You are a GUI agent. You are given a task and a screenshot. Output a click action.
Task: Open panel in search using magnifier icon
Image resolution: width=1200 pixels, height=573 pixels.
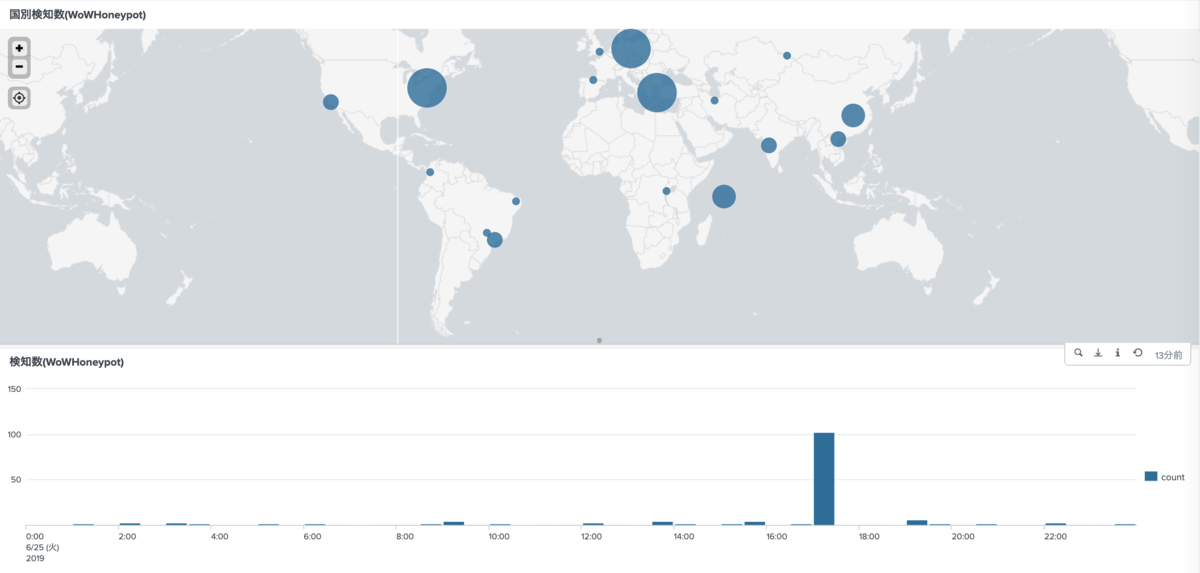1078,353
